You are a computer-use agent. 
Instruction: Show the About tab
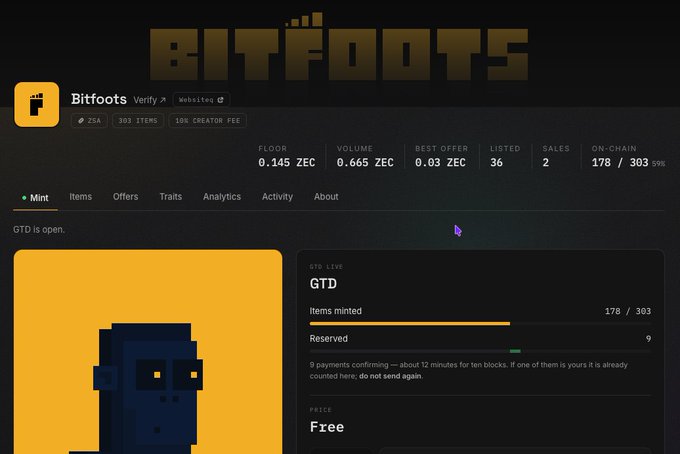click(326, 197)
